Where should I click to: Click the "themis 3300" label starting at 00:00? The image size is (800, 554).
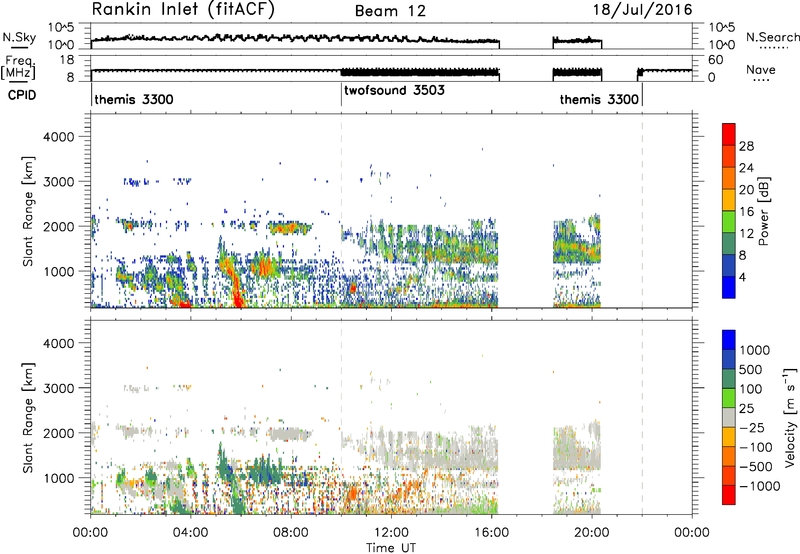134,99
